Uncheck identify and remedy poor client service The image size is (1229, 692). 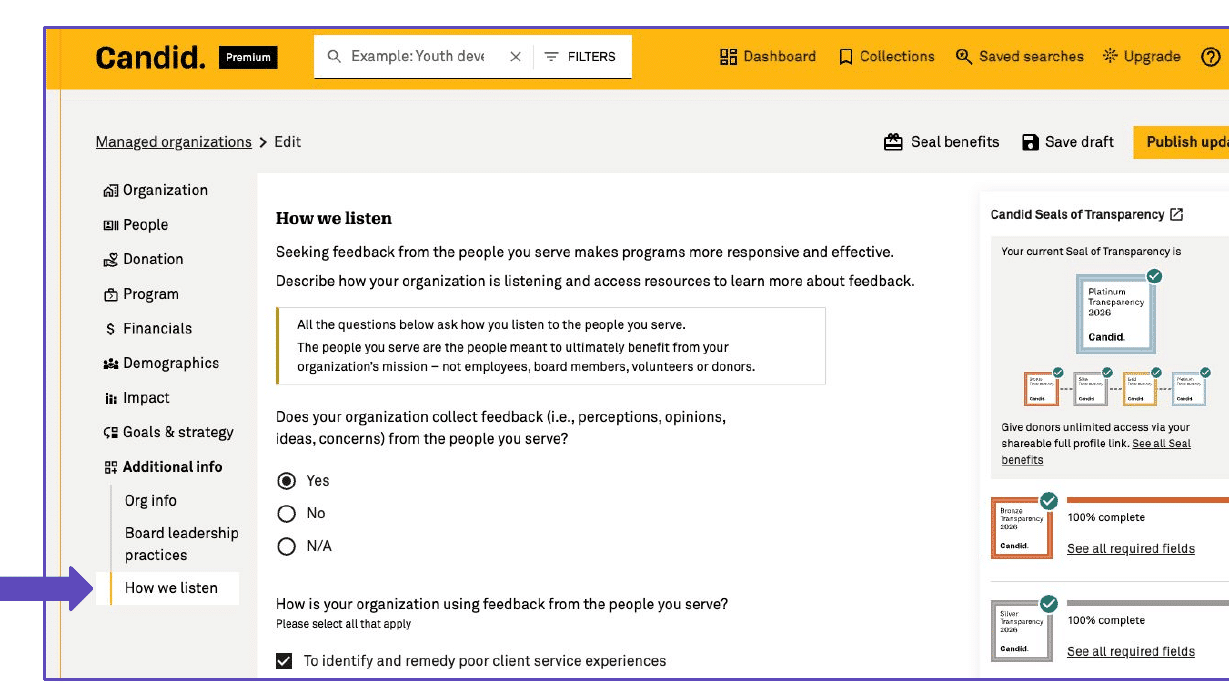coord(285,661)
